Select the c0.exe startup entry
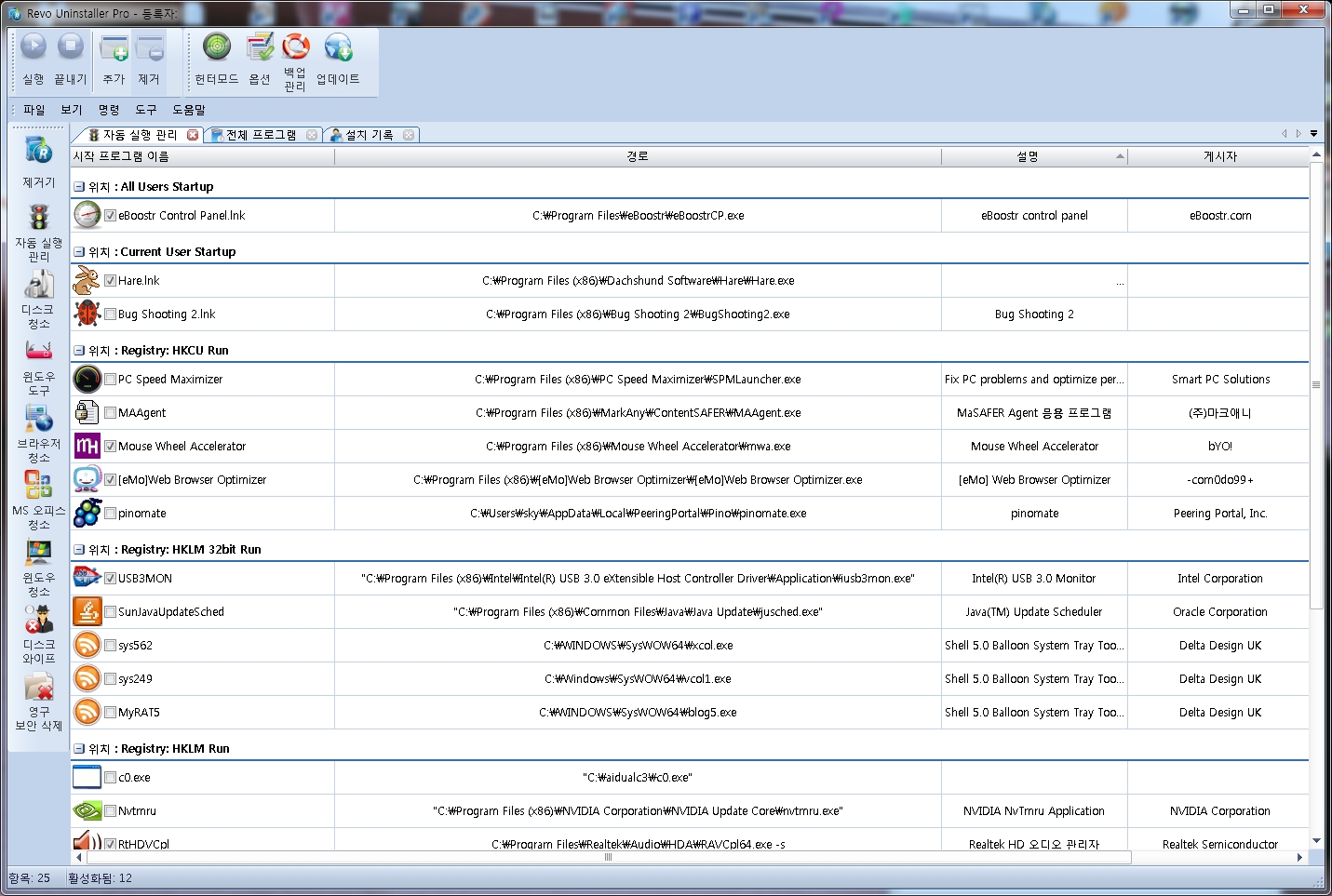Screen dimensions: 1332x896 tap(134, 778)
